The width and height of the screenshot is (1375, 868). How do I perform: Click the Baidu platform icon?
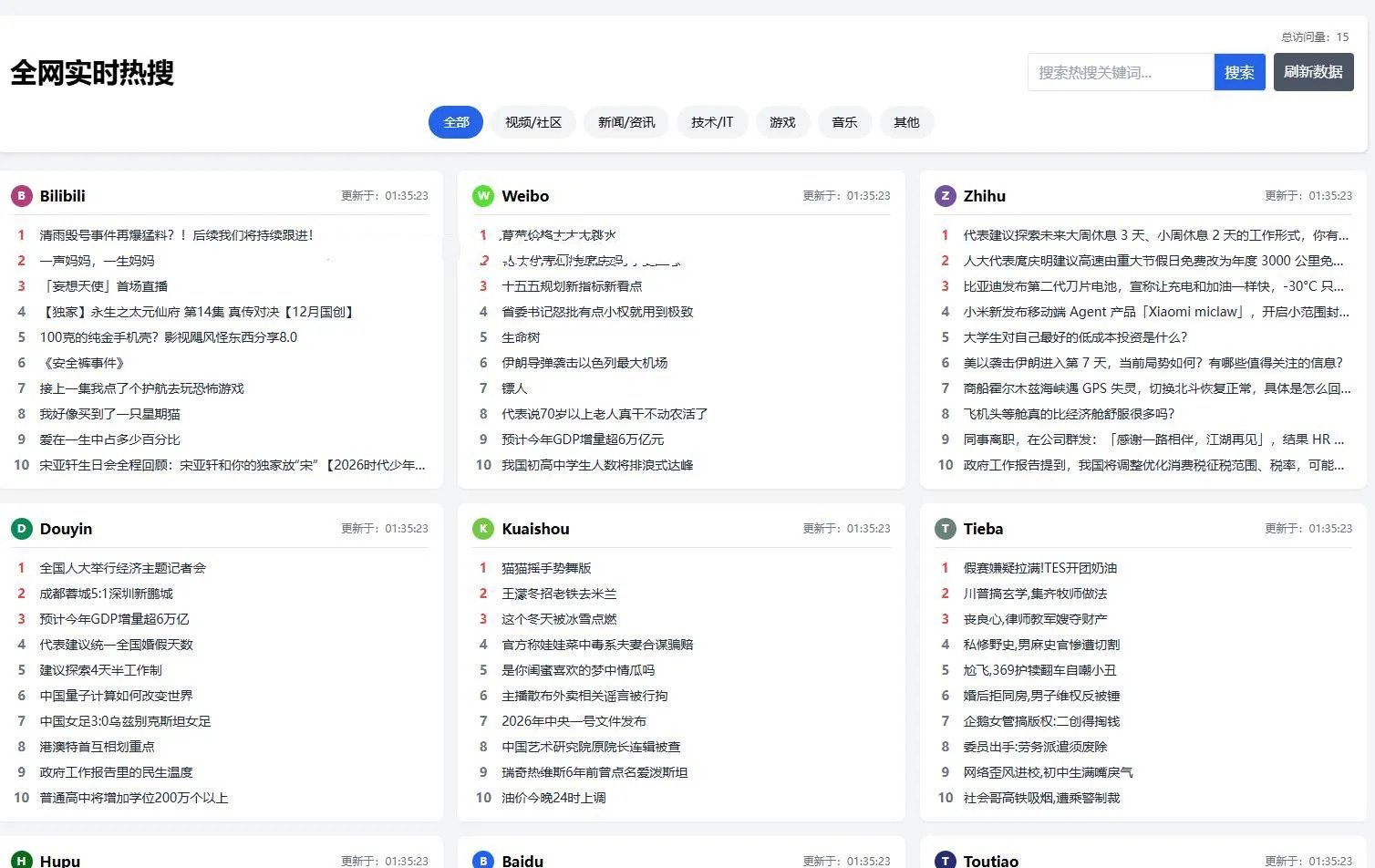(483, 860)
